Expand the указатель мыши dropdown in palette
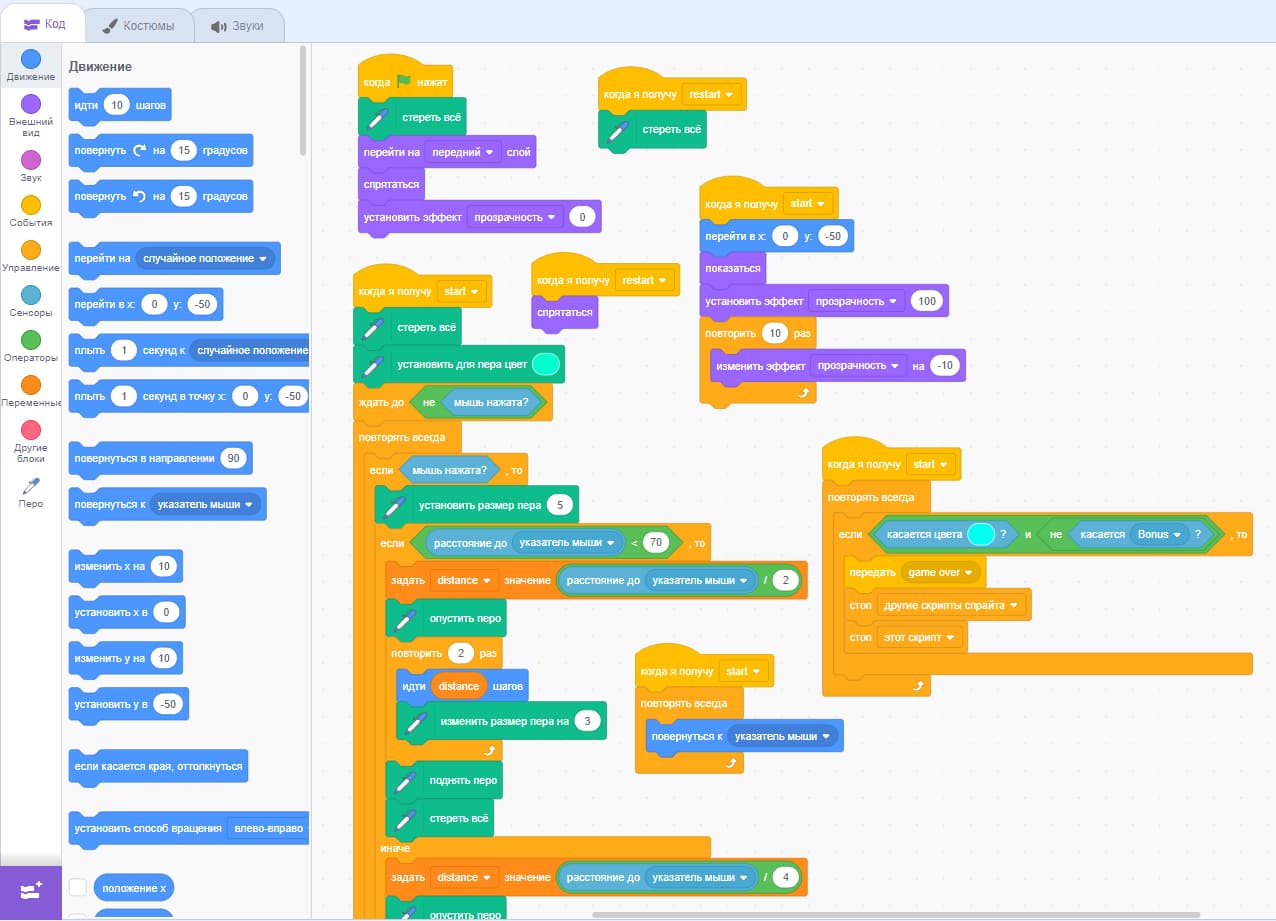The width and height of the screenshot is (1276, 921). (x=208, y=505)
